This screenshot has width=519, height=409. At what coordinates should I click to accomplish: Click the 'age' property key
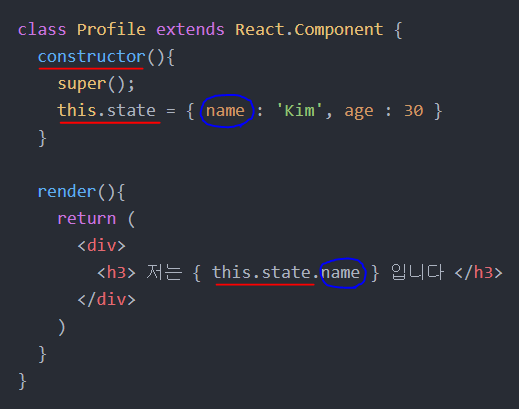point(359,111)
